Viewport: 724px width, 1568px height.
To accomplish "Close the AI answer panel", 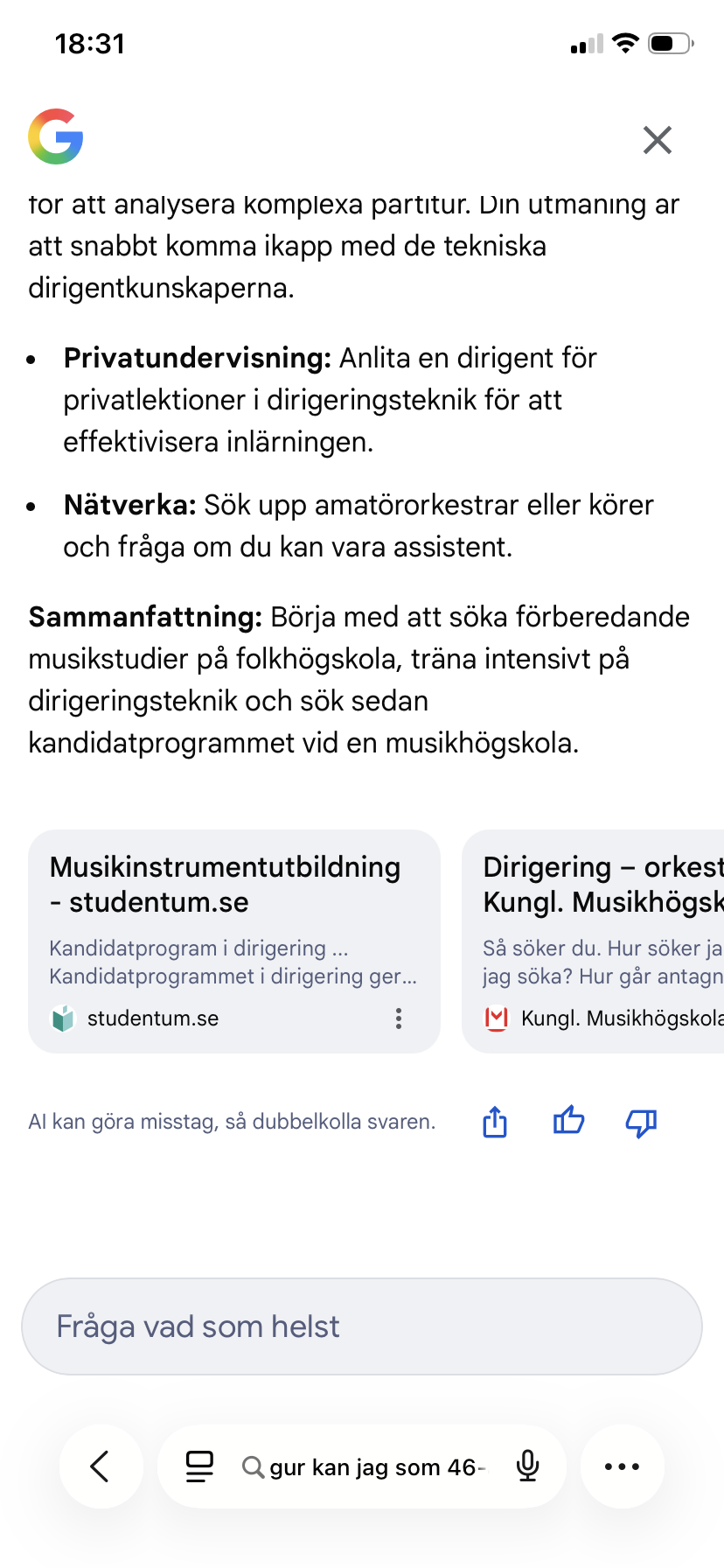I will [x=657, y=140].
